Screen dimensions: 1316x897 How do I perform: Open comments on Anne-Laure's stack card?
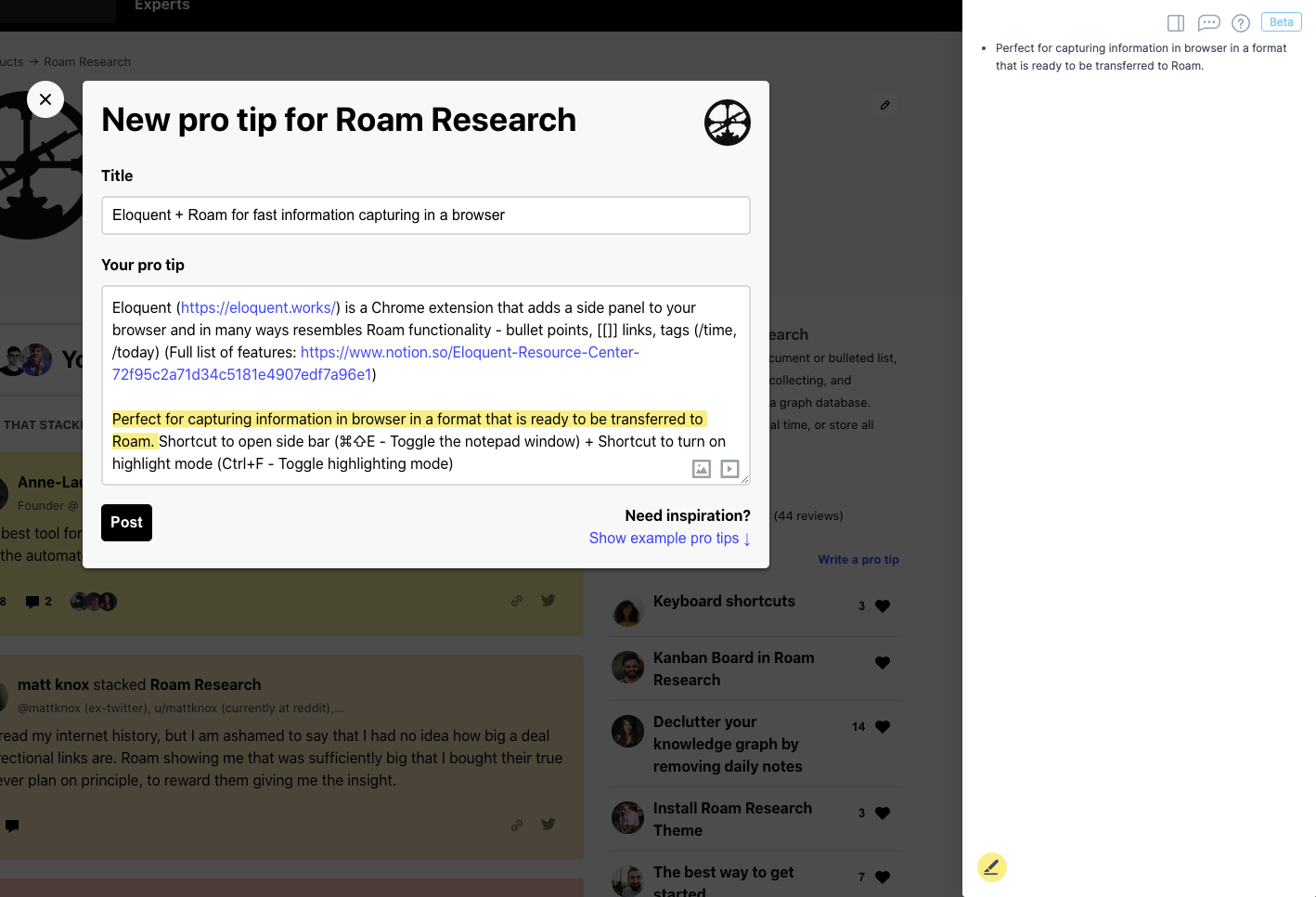click(38, 602)
